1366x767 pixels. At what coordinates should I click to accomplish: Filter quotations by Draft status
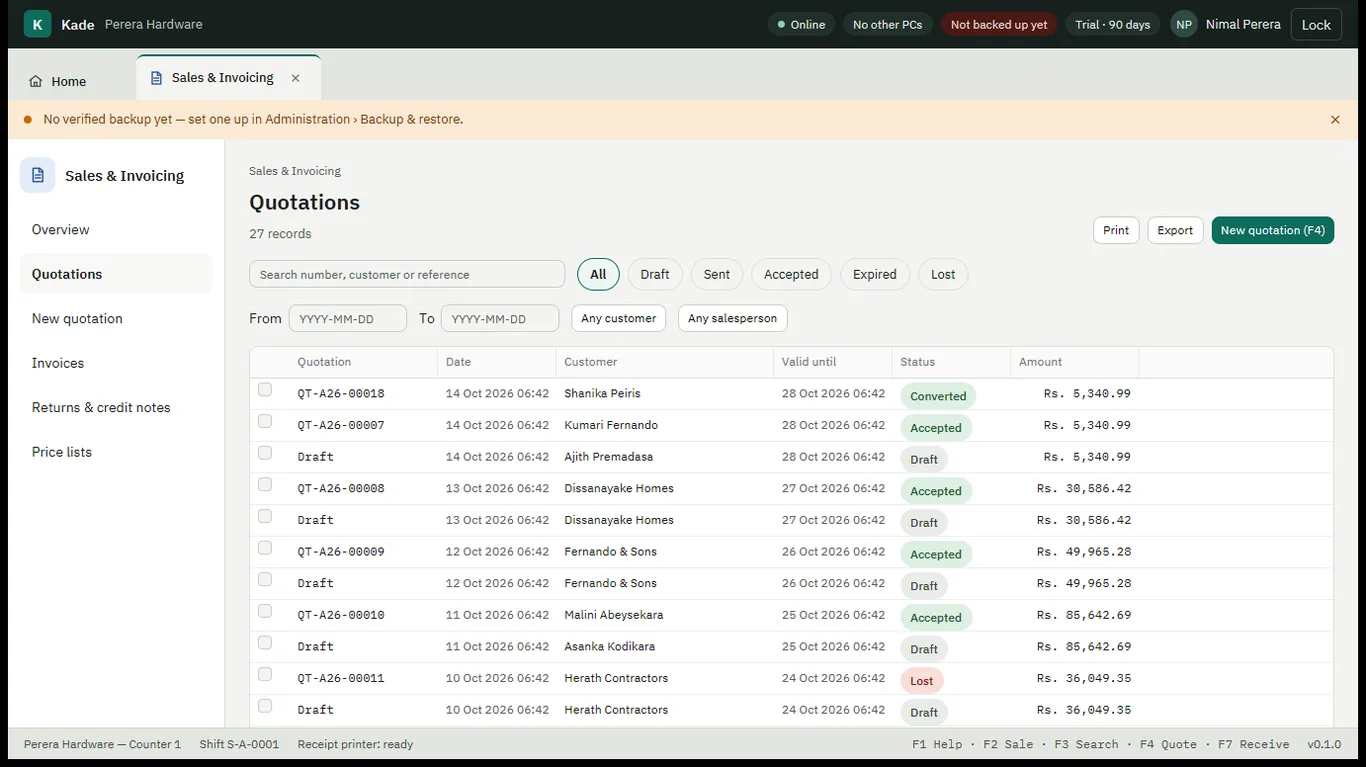point(655,275)
